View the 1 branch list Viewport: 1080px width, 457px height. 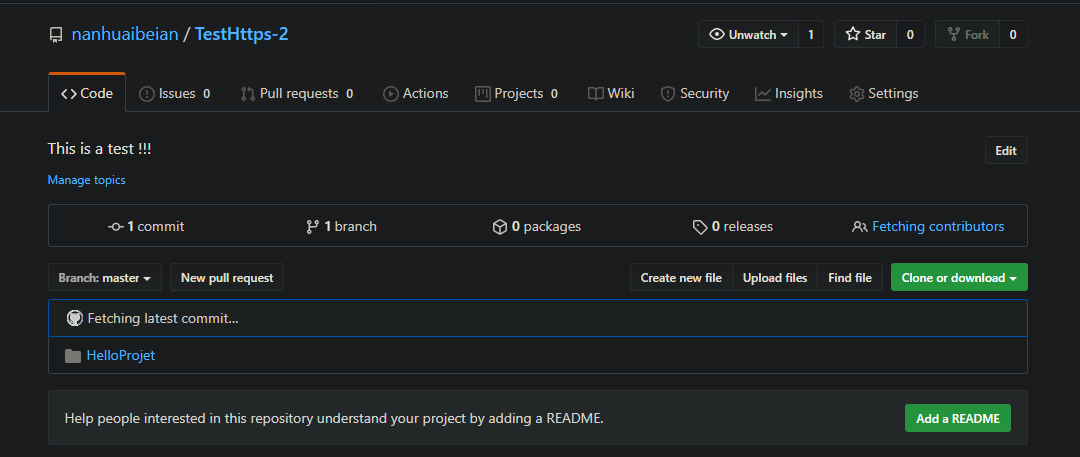coord(342,226)
